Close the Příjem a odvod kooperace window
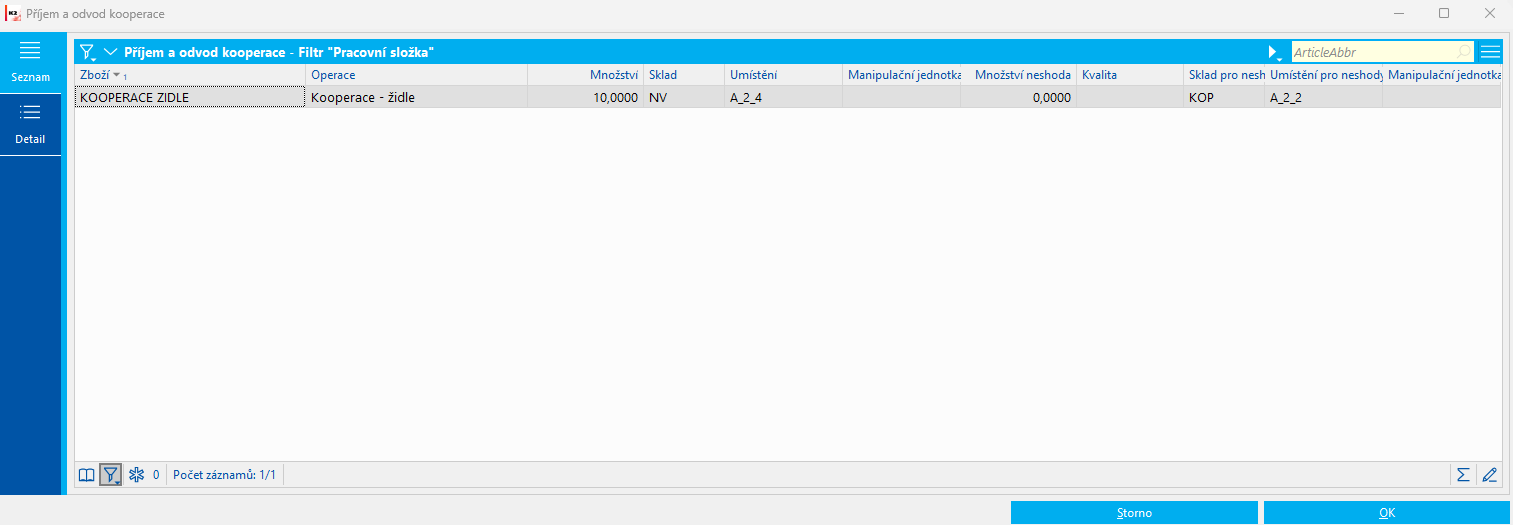The height and width of the screenshot is (525, 1513). [1489, 14]
